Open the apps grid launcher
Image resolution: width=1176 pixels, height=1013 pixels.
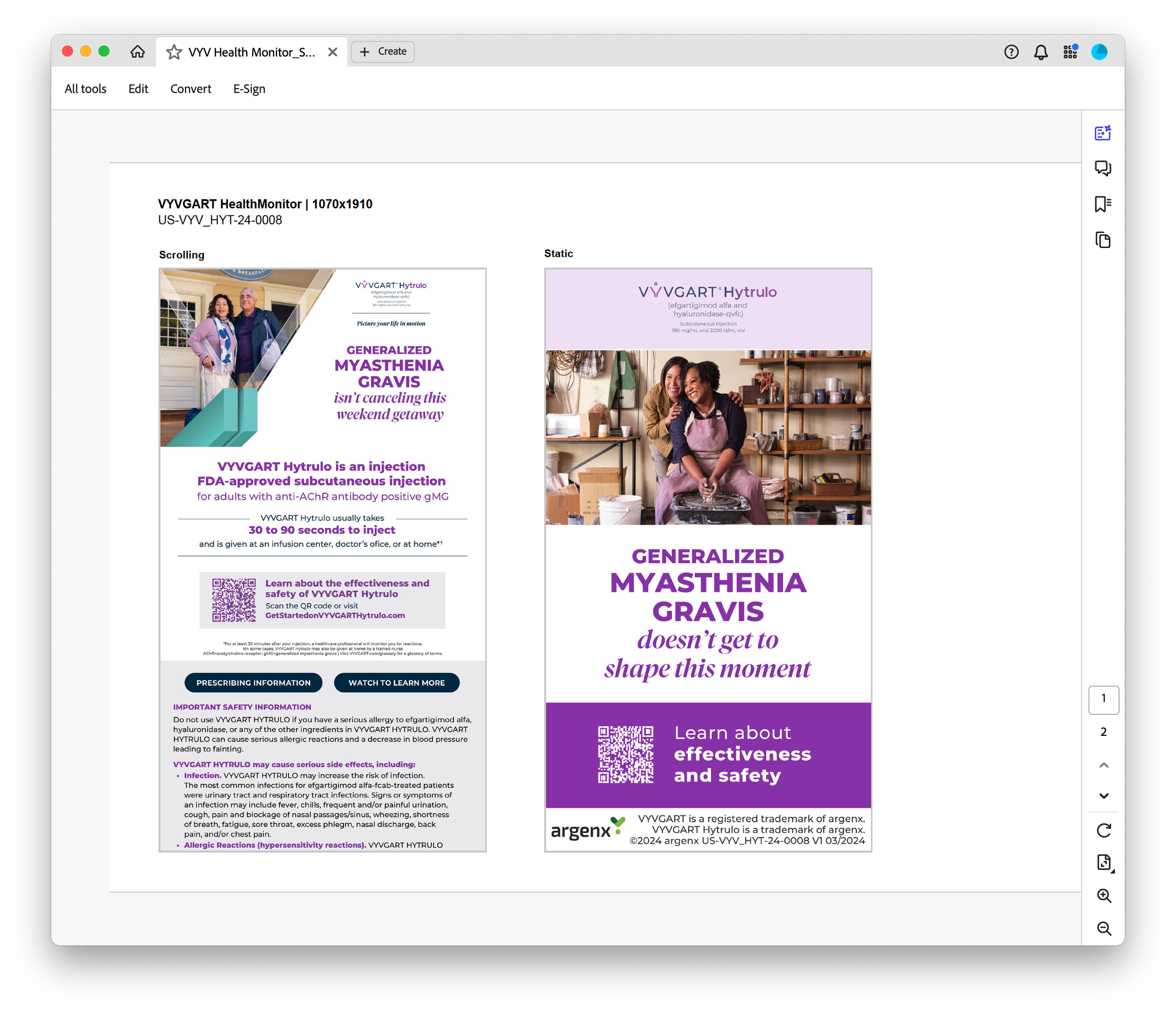pyautogui.click(x=1070, y=52)
